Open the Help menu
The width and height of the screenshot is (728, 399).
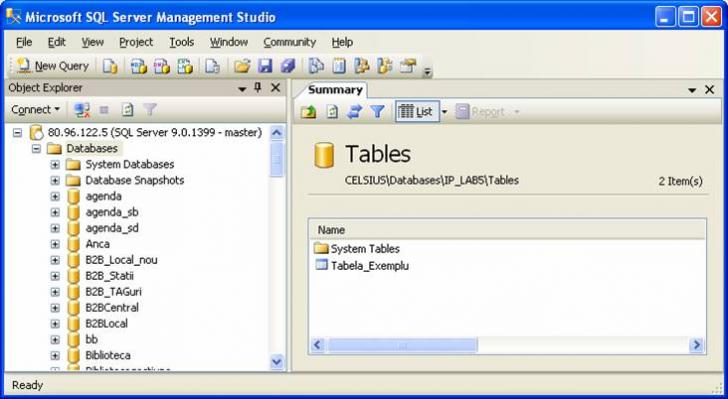342,42
